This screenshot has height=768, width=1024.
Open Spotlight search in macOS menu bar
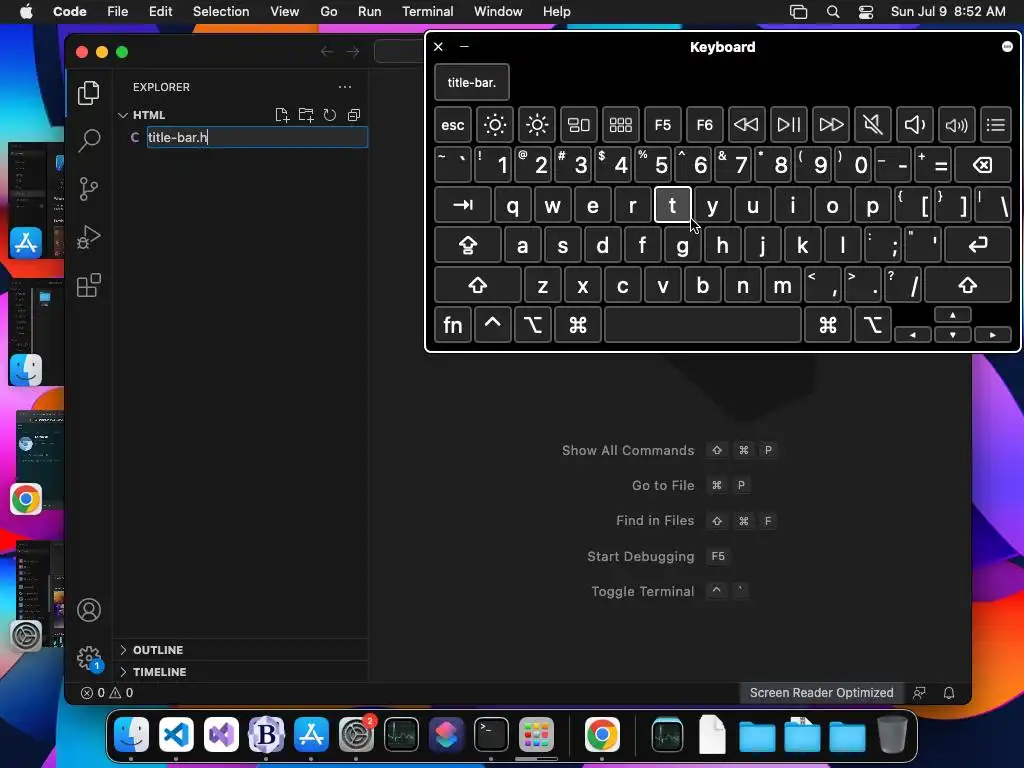[x=833, y=12]
